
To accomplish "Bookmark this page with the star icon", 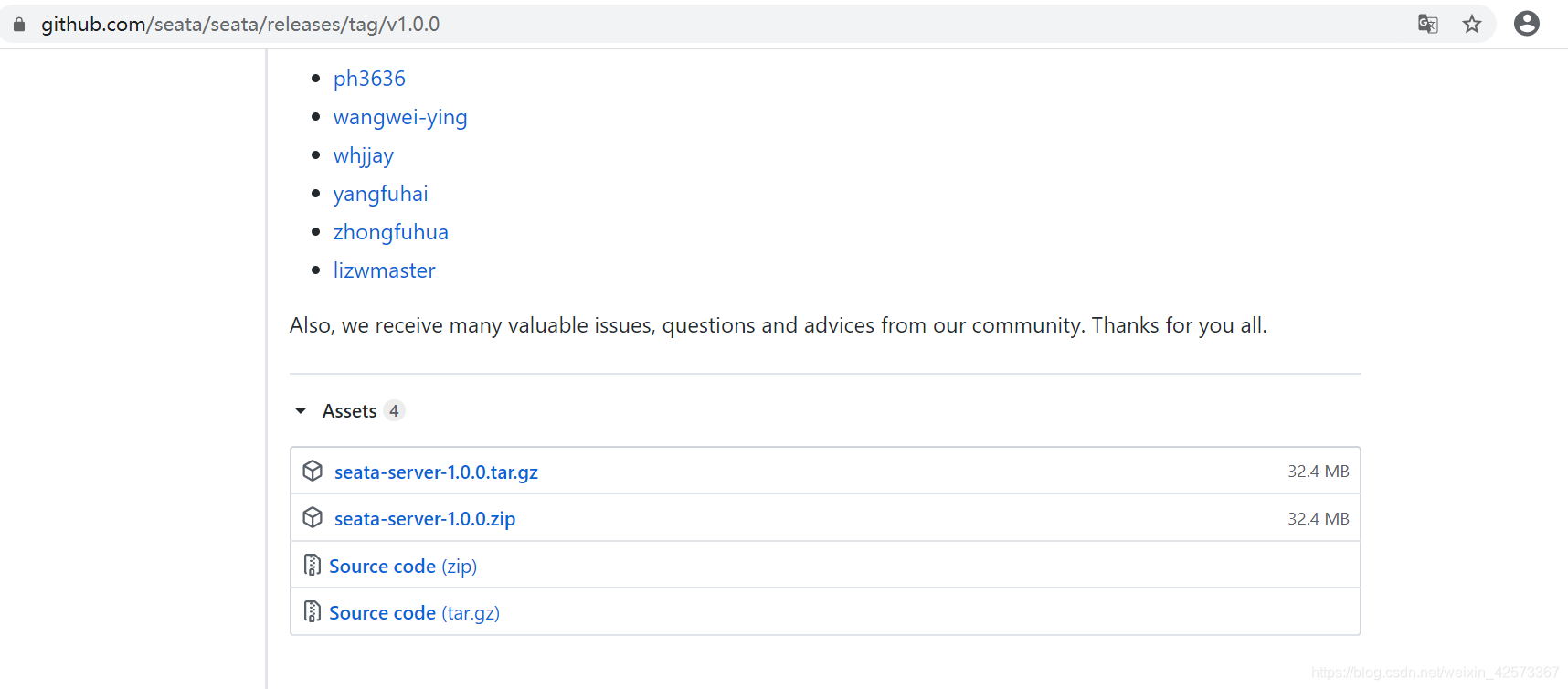I will point(1471,24).
